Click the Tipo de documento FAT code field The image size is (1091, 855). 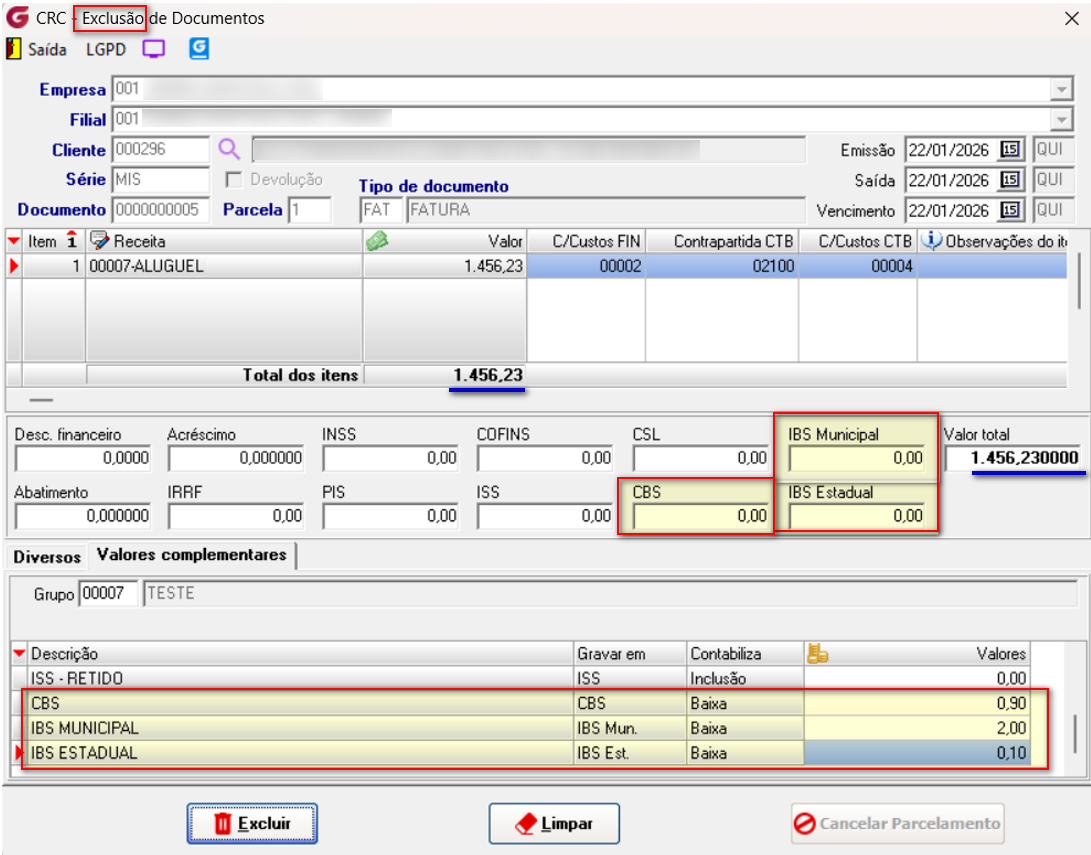click(381, 209)
